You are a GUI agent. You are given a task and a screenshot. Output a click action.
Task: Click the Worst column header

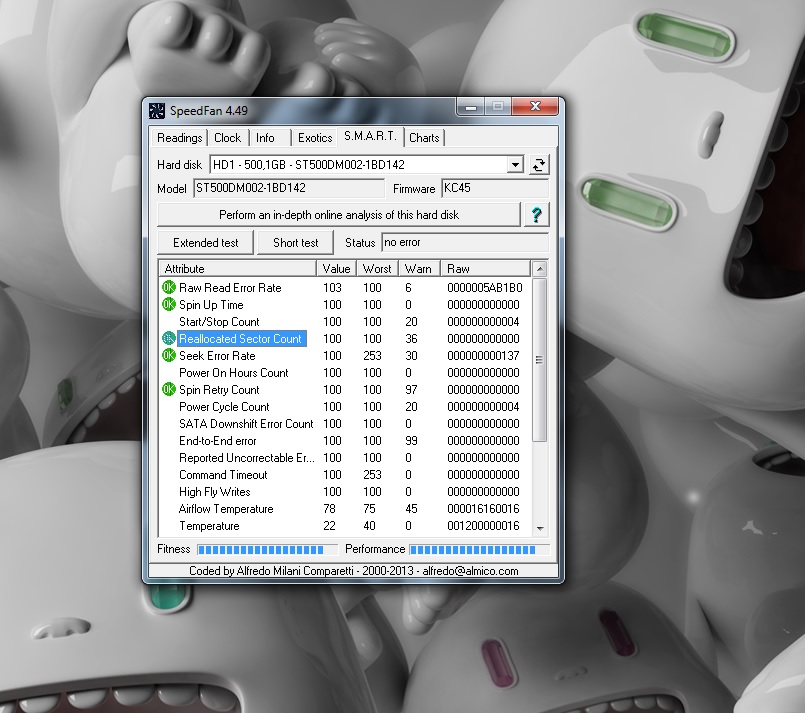(377, 268)
